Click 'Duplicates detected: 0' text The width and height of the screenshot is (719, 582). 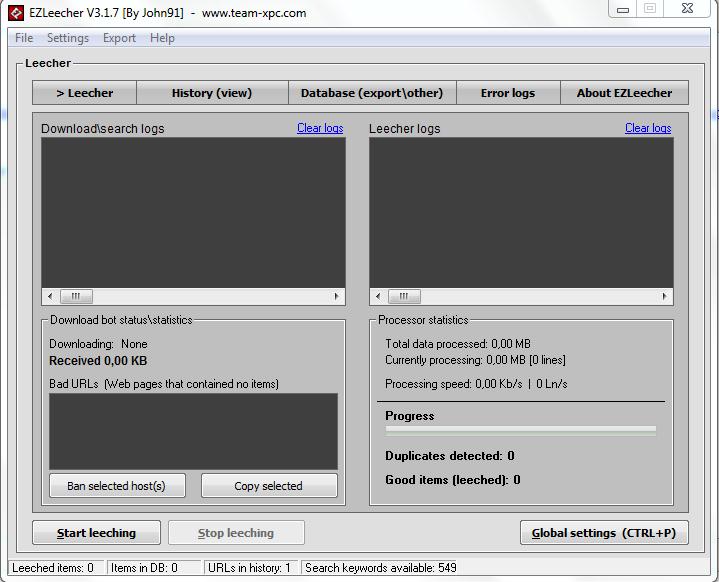point(449,456)
